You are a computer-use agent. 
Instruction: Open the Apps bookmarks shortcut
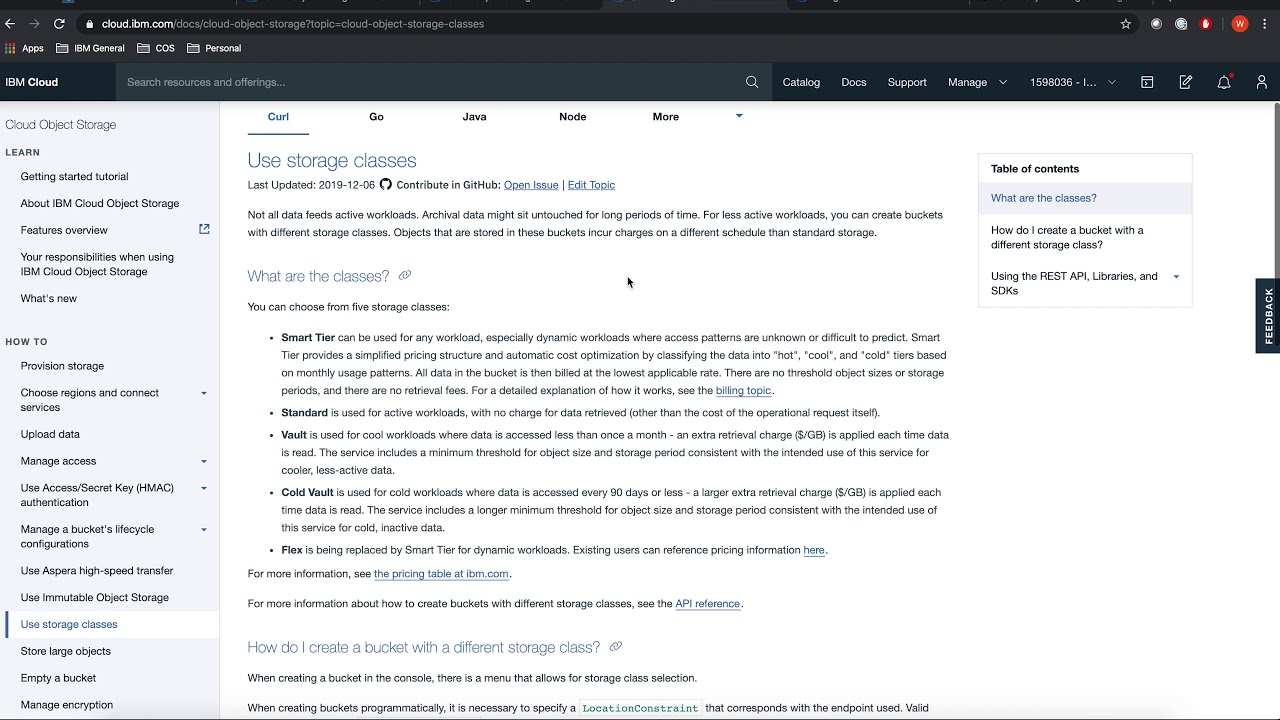[x=25, y=48]
